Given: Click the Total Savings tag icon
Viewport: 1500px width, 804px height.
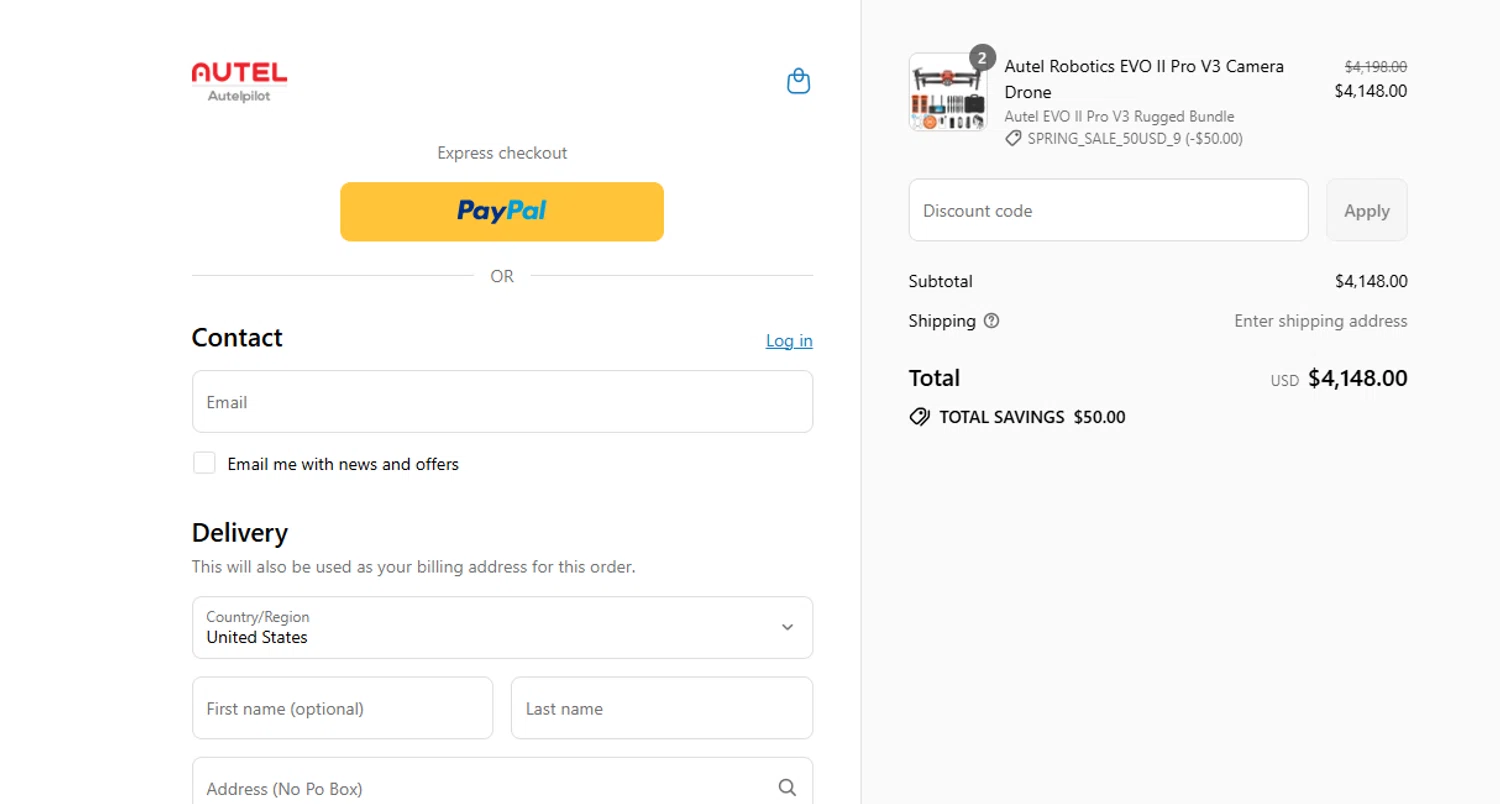Looking at the screenshot, I should 920,417.
